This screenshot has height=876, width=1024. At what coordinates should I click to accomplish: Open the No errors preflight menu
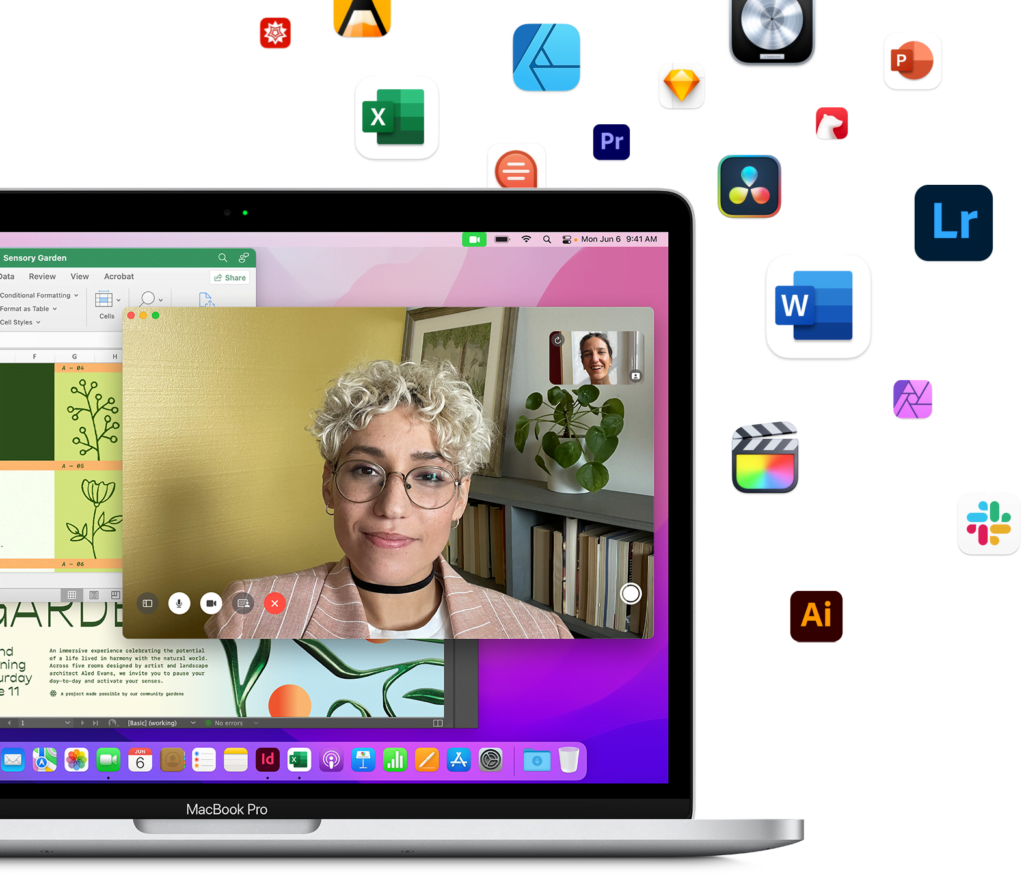232,723
